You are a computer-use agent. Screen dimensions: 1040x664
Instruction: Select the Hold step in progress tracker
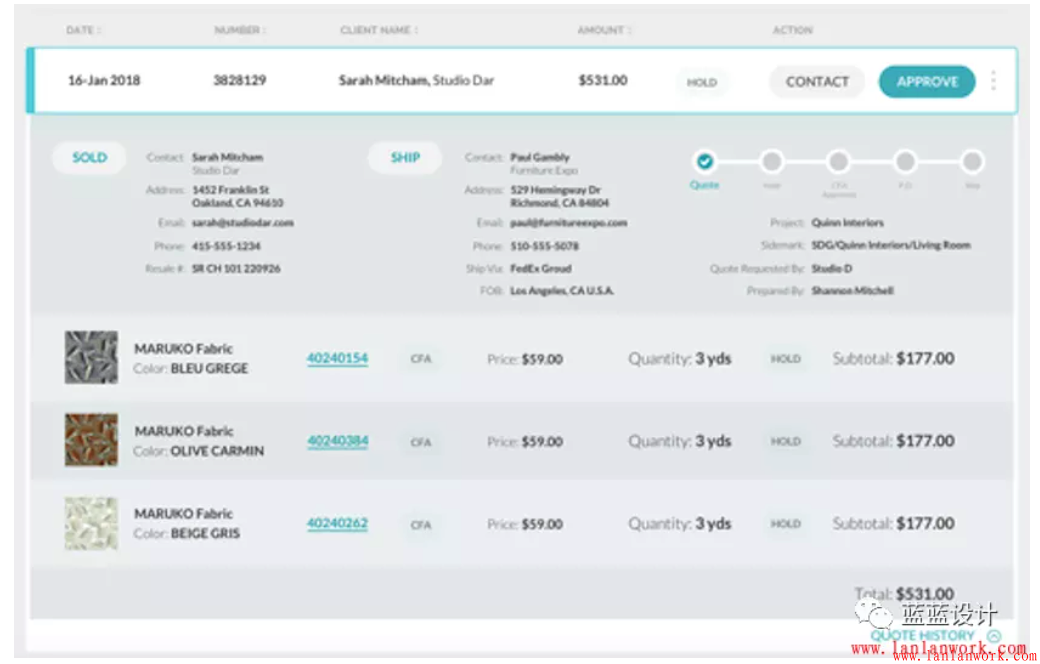[x=771, y=162]
